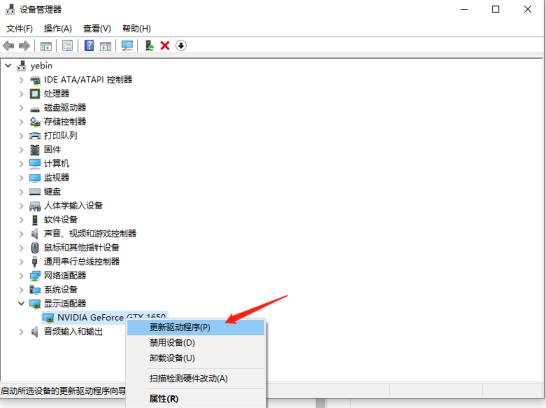Screen dimensions: 546x408
Task: Collapse the yebin root node
Action: tap(8, 65)
